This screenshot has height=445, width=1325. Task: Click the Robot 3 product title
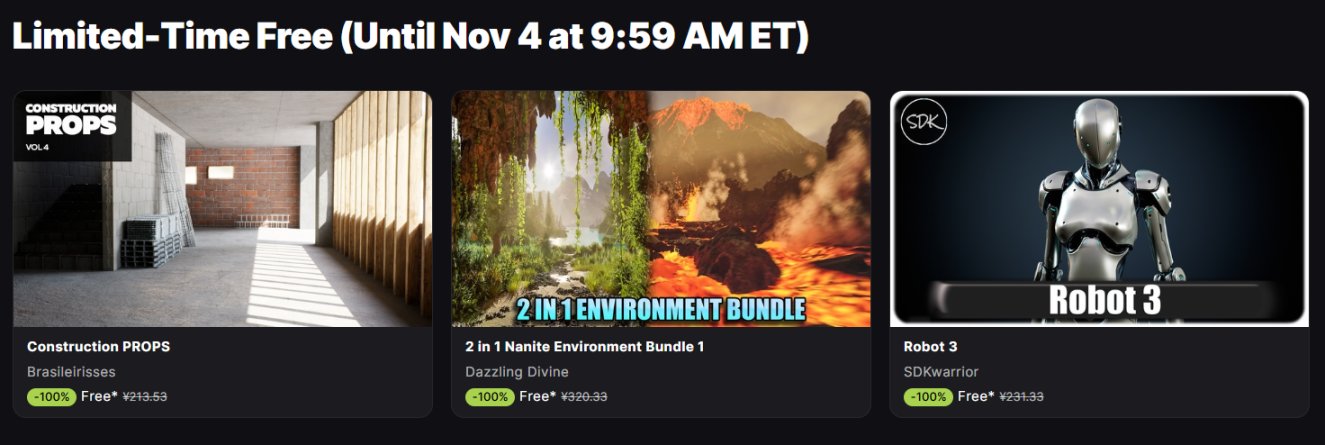(930, 347)
